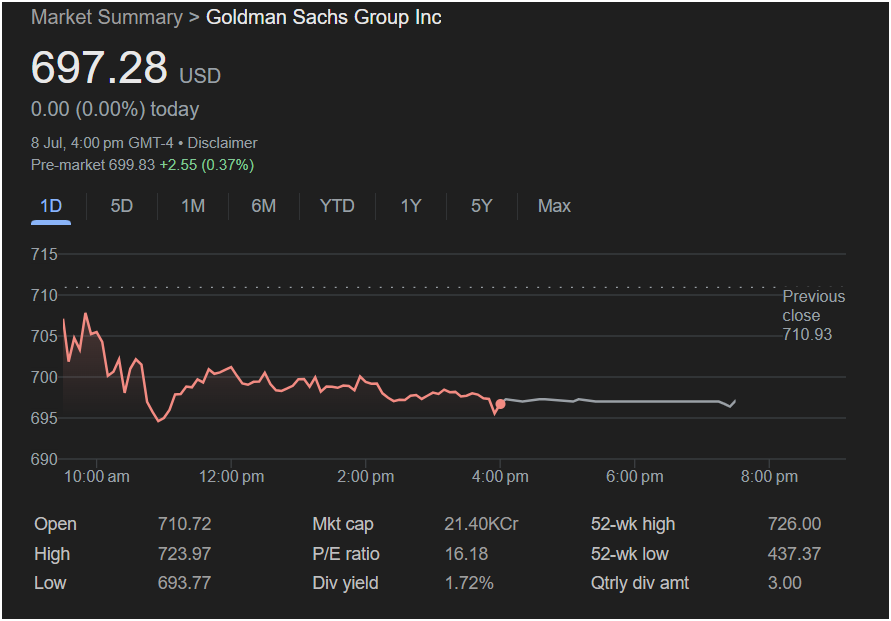Image resolution: width=891 pixels, height=621 pixels.
Task: Click the 8 Jul, 4:00 pm GMT-4 timestamp
Action: coord(102,143)
